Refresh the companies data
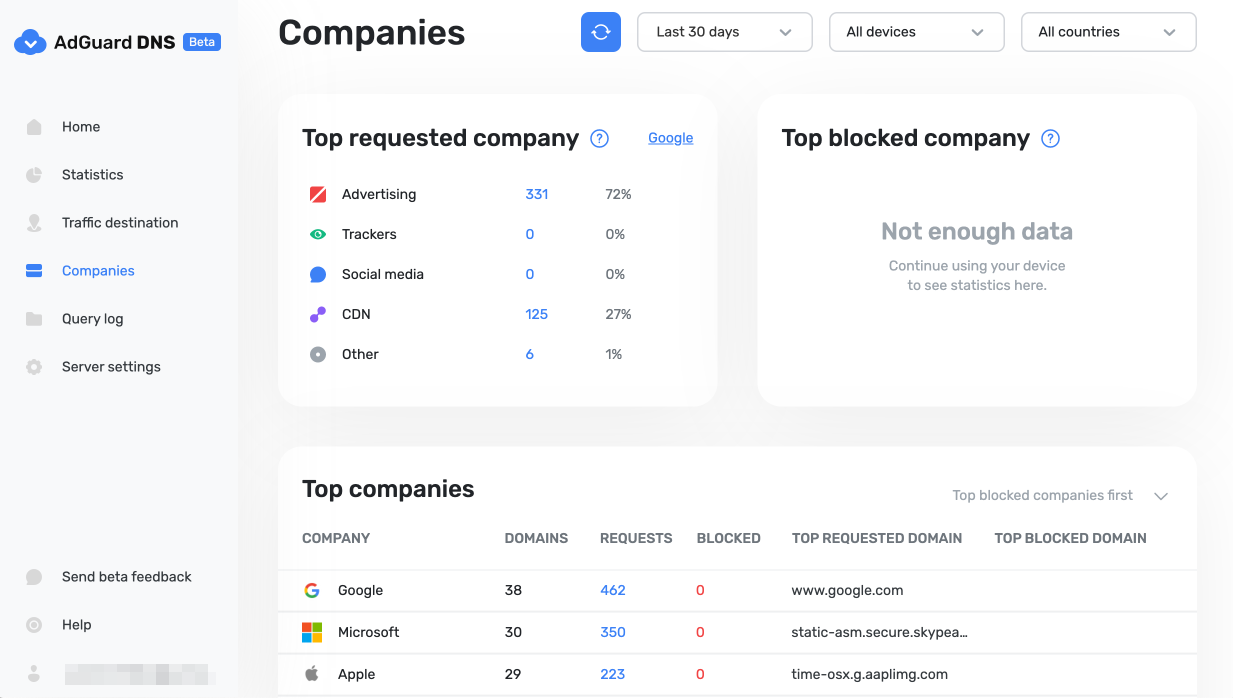 point(601,32)
